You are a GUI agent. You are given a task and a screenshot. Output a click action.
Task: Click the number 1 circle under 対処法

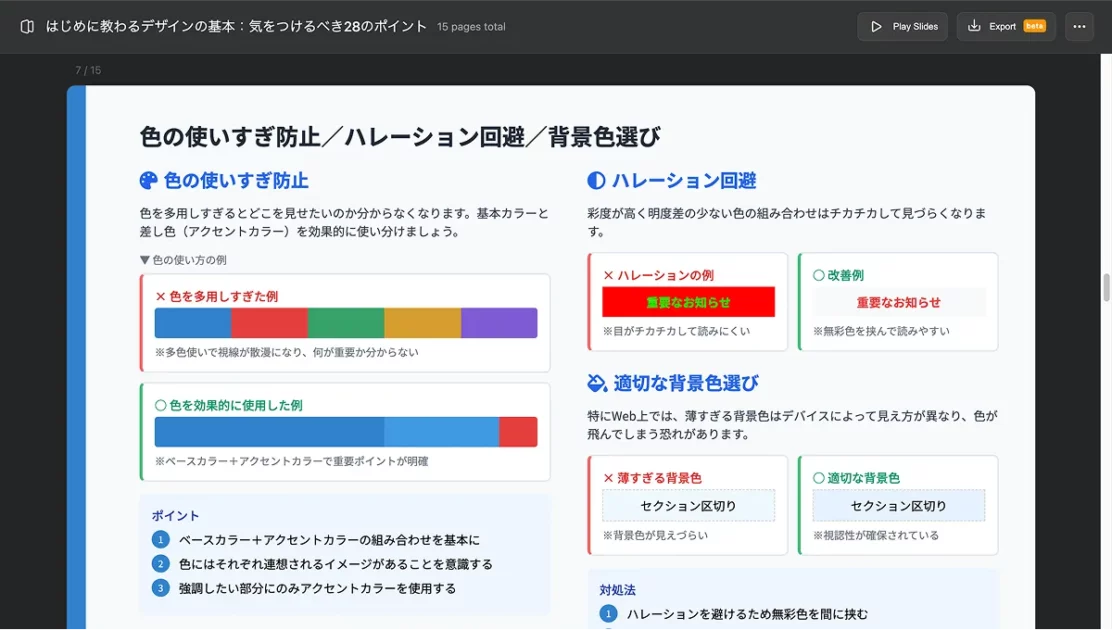(608, 614)
